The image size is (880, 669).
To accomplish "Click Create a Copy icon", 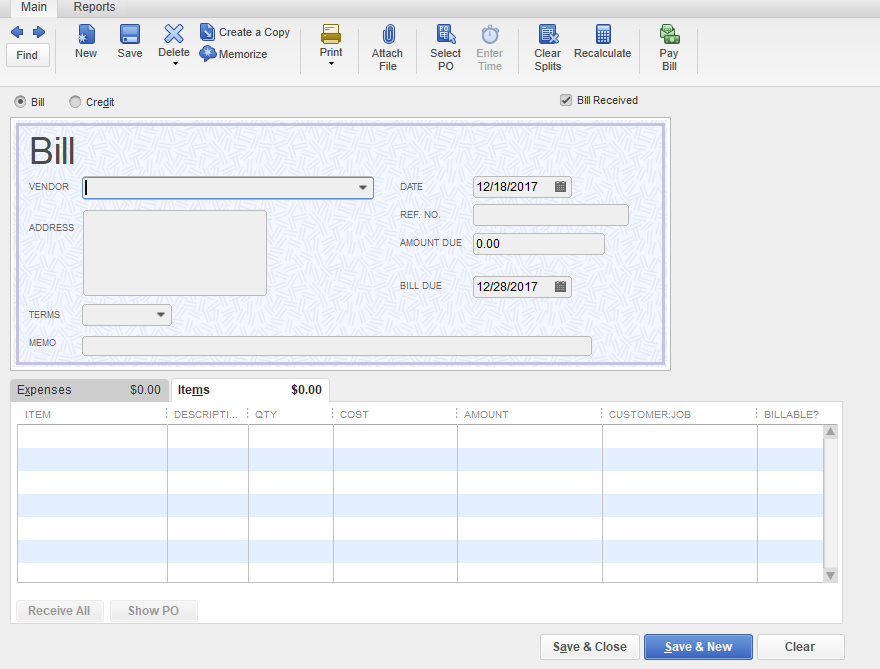I will (207, 32).
